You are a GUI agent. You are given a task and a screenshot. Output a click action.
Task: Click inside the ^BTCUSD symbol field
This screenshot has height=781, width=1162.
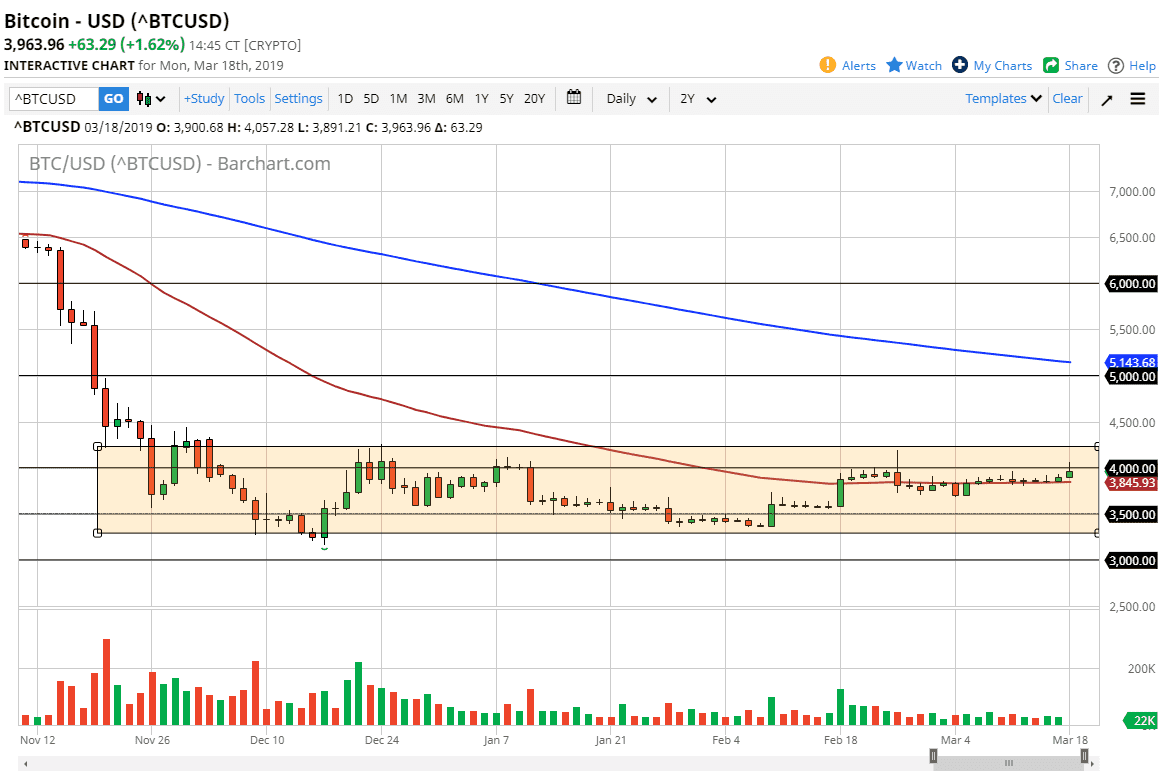coord(52,99)
